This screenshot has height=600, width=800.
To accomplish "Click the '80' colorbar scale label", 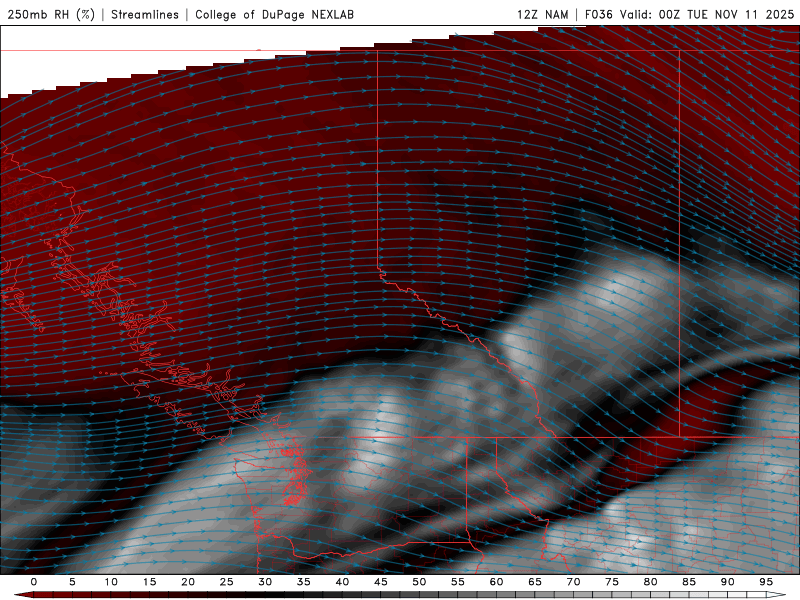I will click(x=650, y=582).
